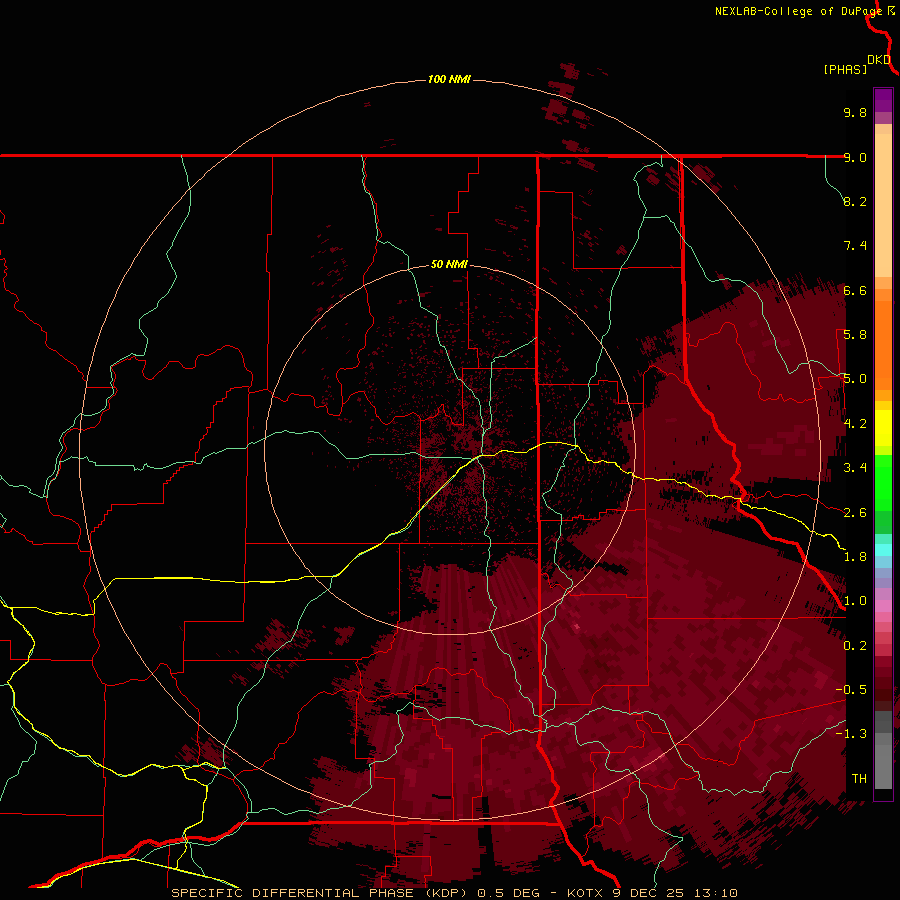Screen dimensions: 900x900
Task: Click the 6.6 legend value
Action: click(x=855, y=290)
